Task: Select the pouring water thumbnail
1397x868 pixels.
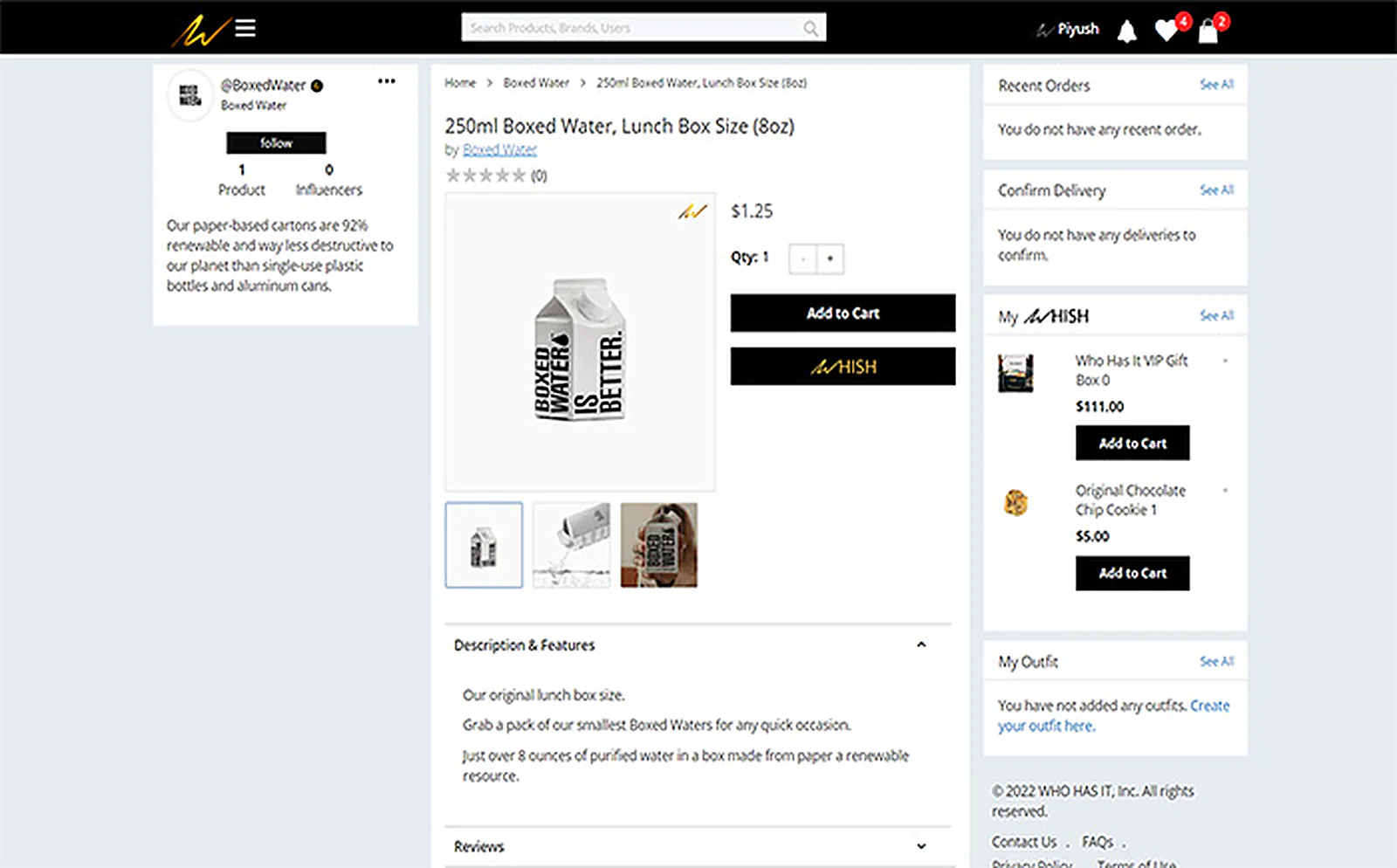Action: pos(572,545)
